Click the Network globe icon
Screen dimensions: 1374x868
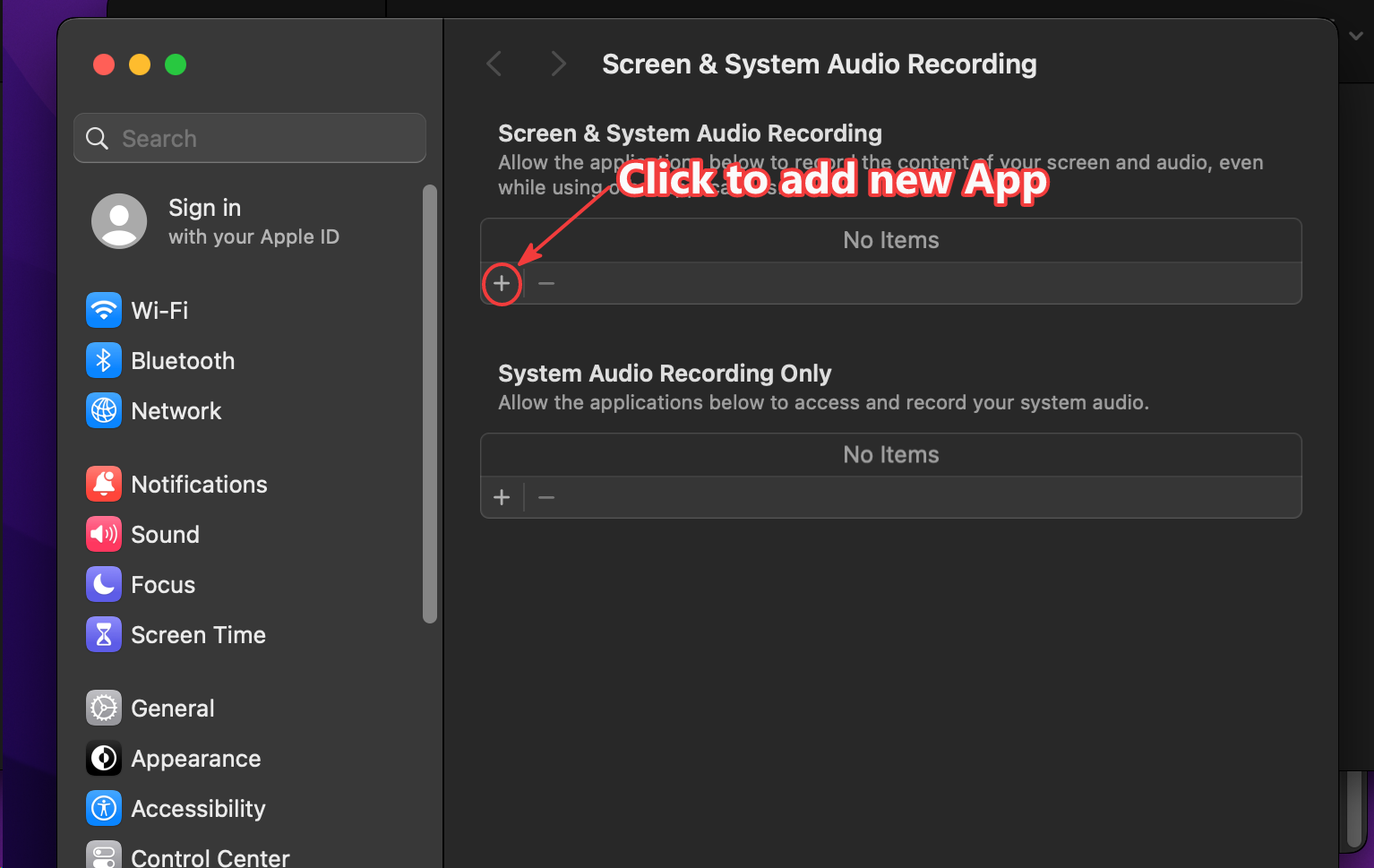click(104, 411)
